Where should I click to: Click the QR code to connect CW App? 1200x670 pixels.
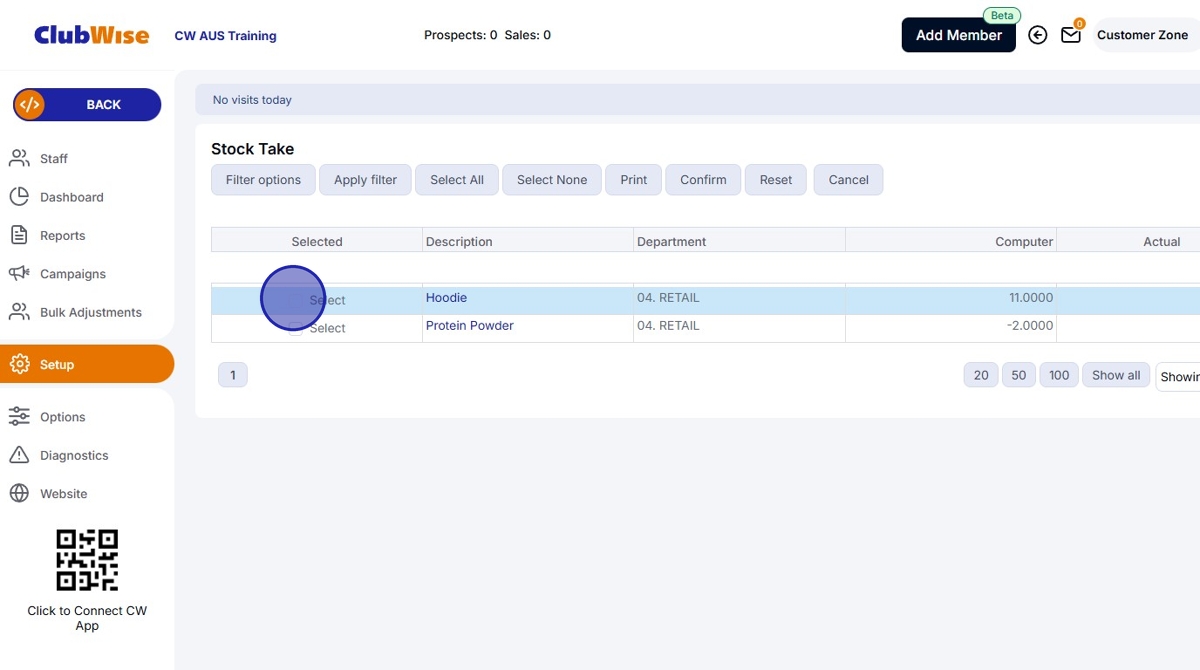pyautogui.click(x=87, y=560)
